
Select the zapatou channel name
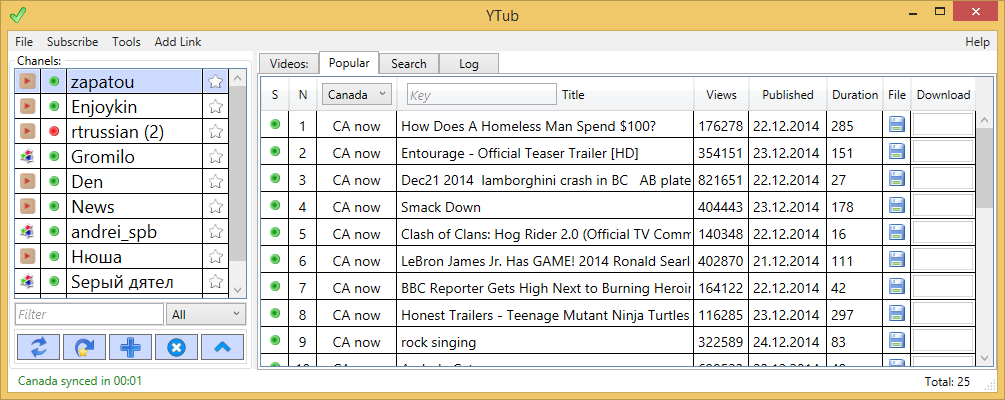[x=103, y=81]
